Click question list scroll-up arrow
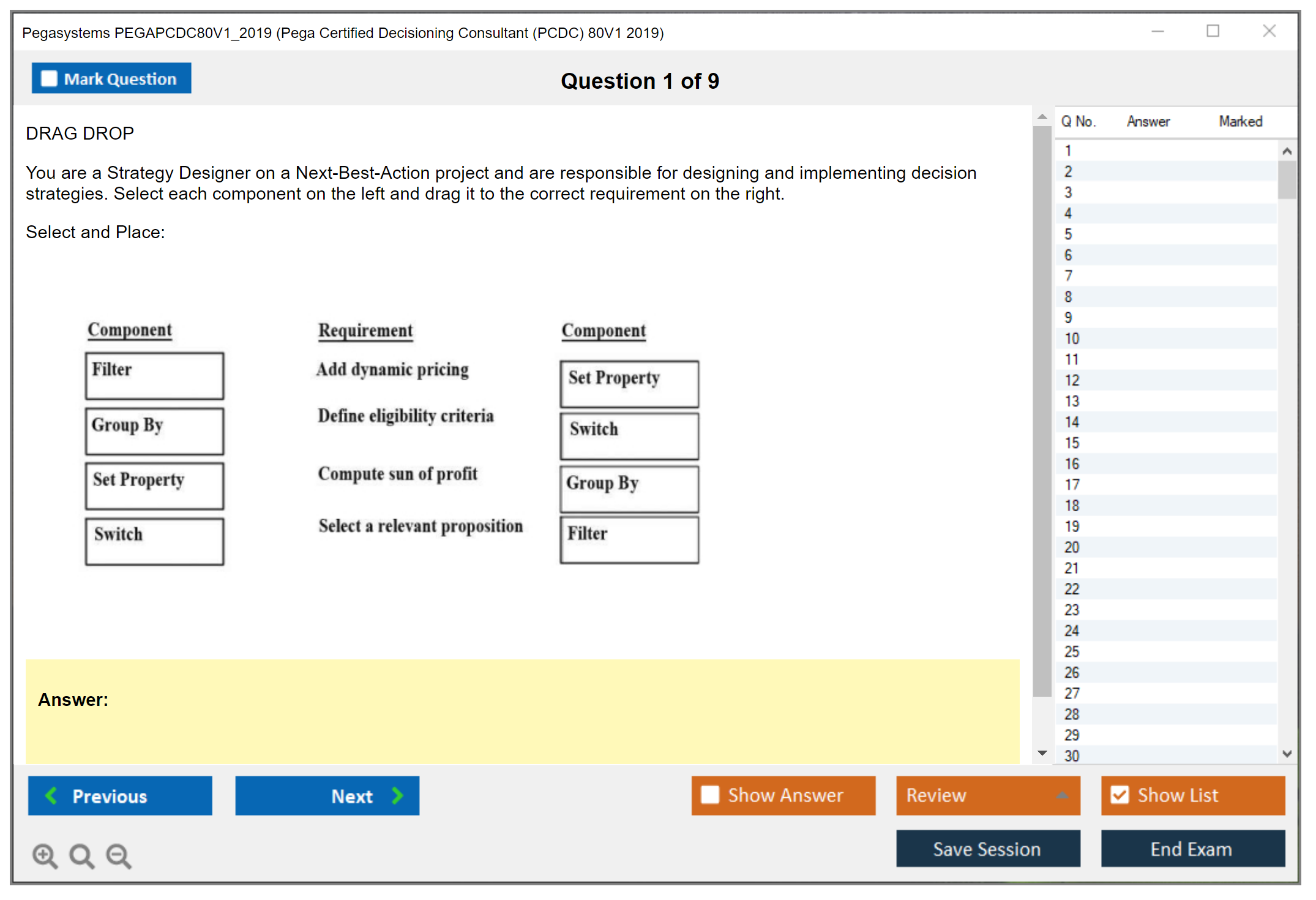Screen dimensions: 1316x900 (x=1287, y=151)
